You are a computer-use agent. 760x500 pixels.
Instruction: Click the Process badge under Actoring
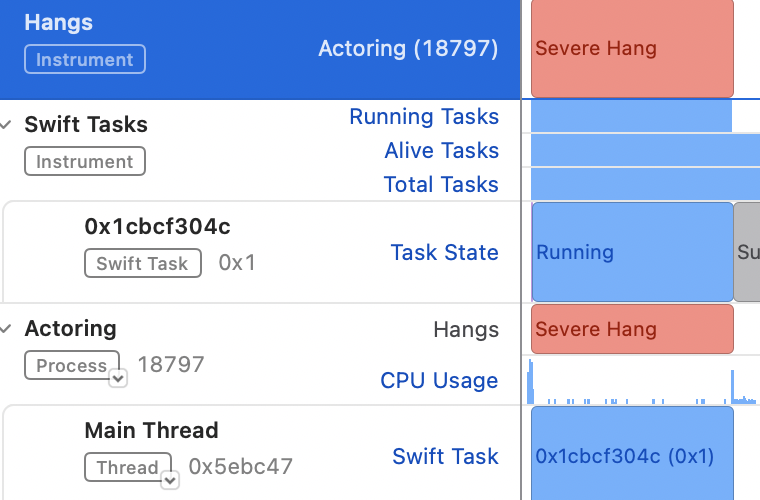point(72,365)
